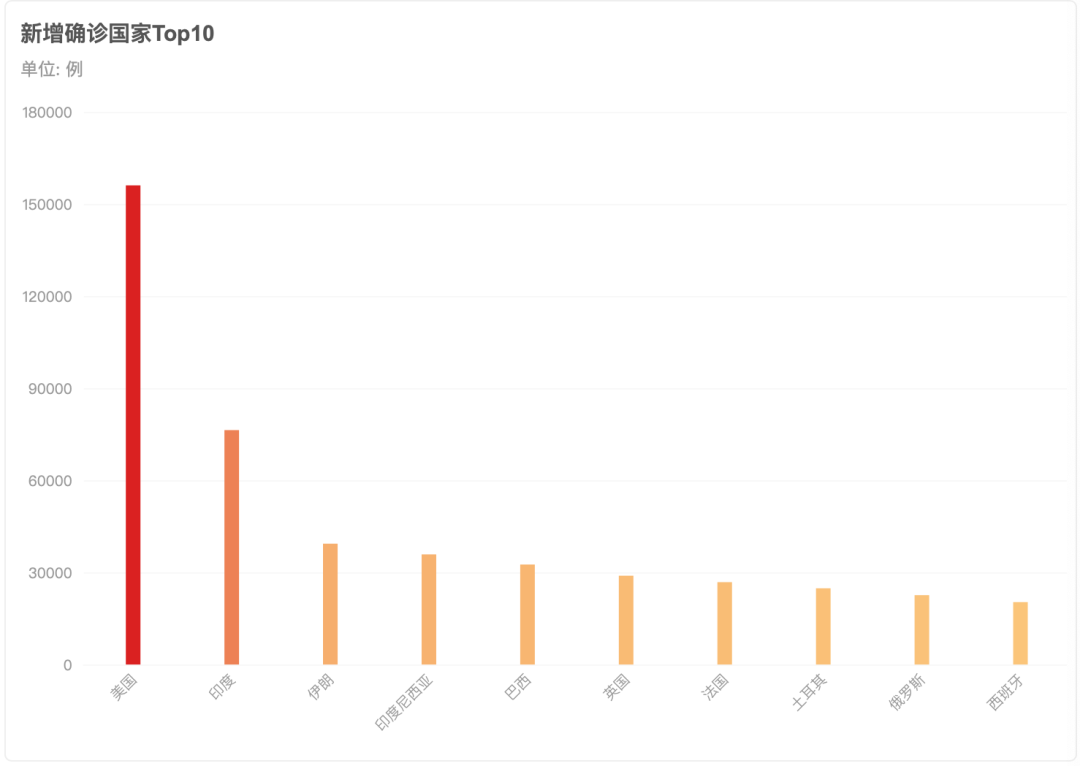Click the 英国 bar

625,620
